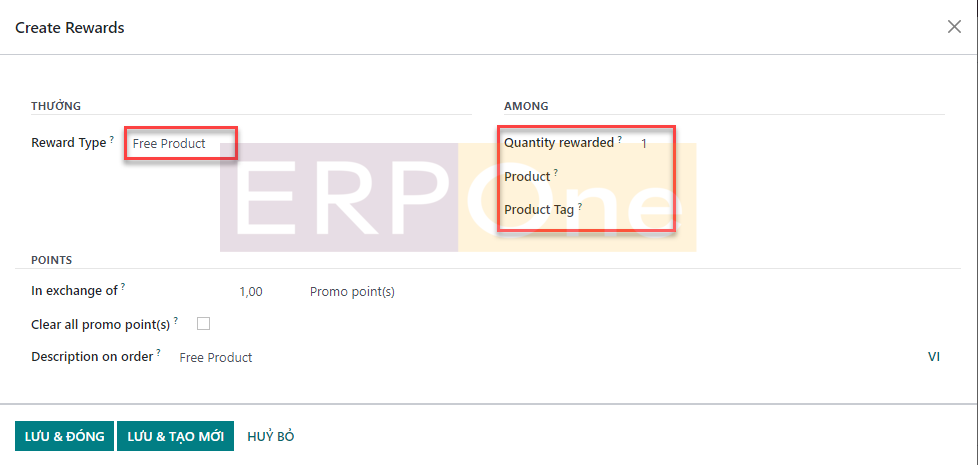Edit the Description on order field
The height and width of the screenshot is (465, 978).
(x=540, y=357)
